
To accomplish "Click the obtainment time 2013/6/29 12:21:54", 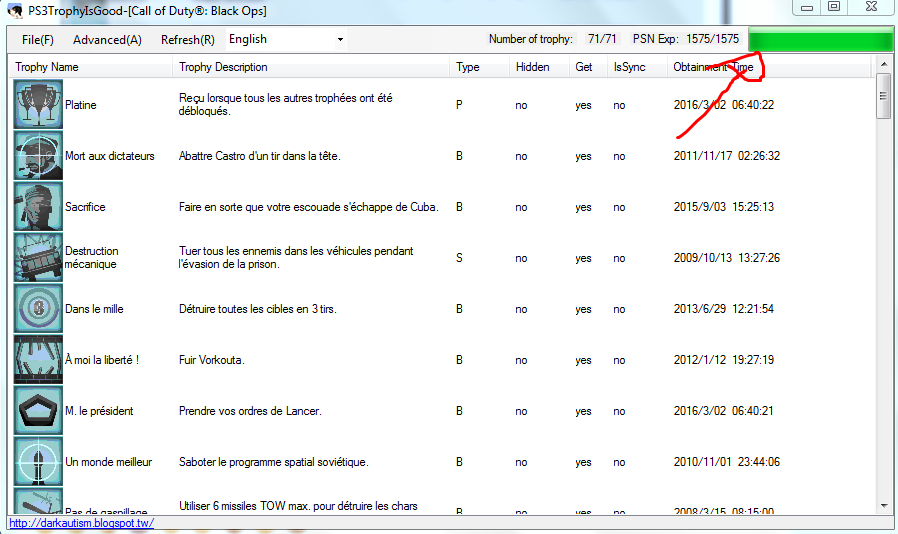I will 724,309.
